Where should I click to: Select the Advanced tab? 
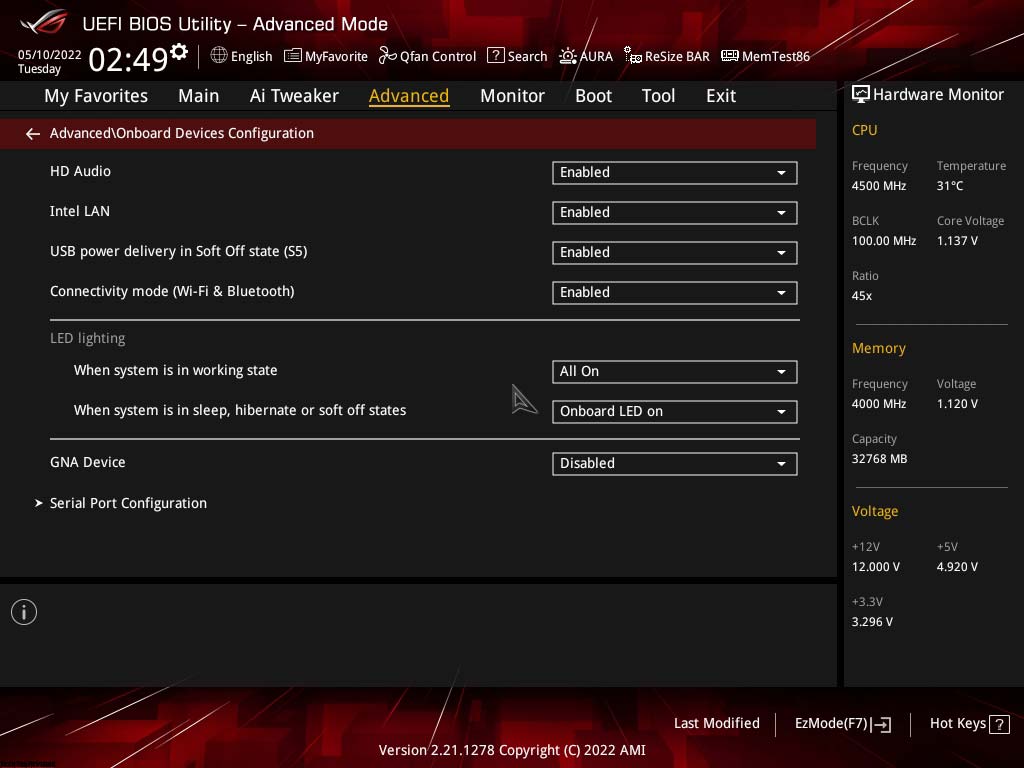tap(409, 96)
